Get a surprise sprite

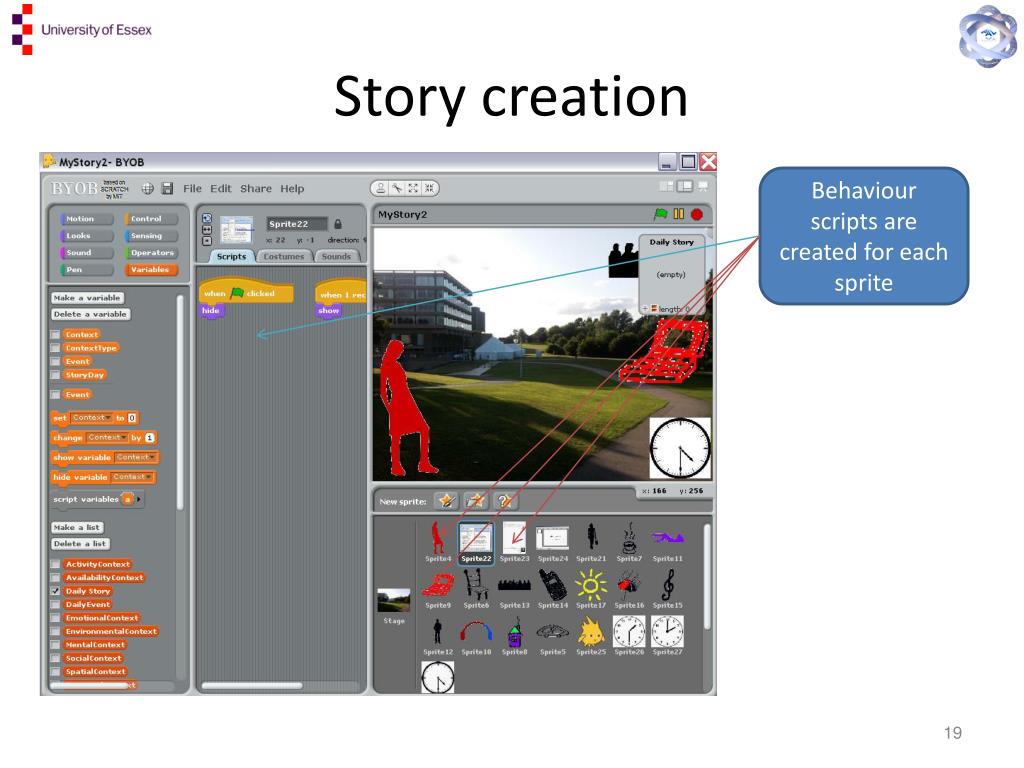pos(505,501)
